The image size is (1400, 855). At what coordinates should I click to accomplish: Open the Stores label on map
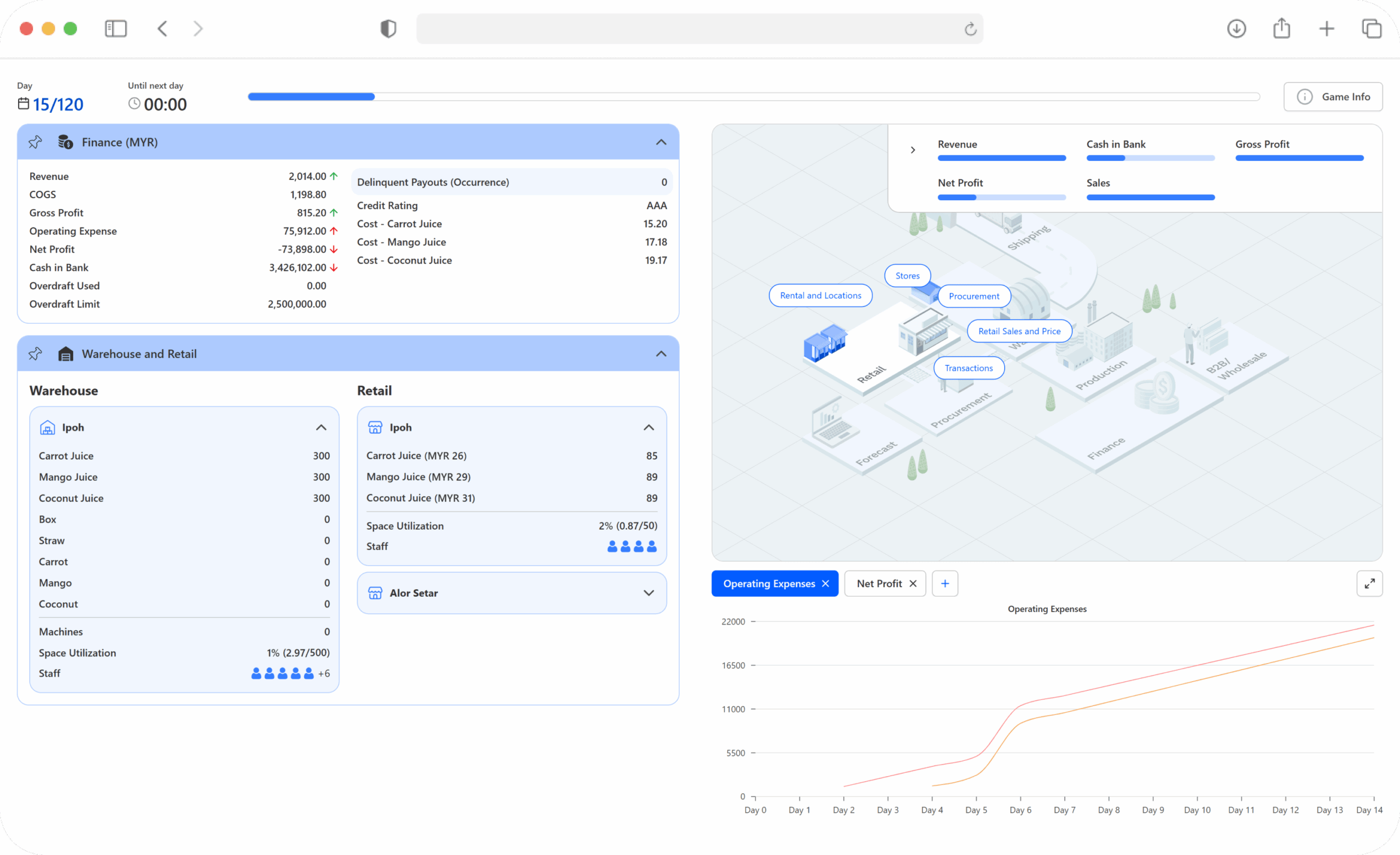point(907,276)
